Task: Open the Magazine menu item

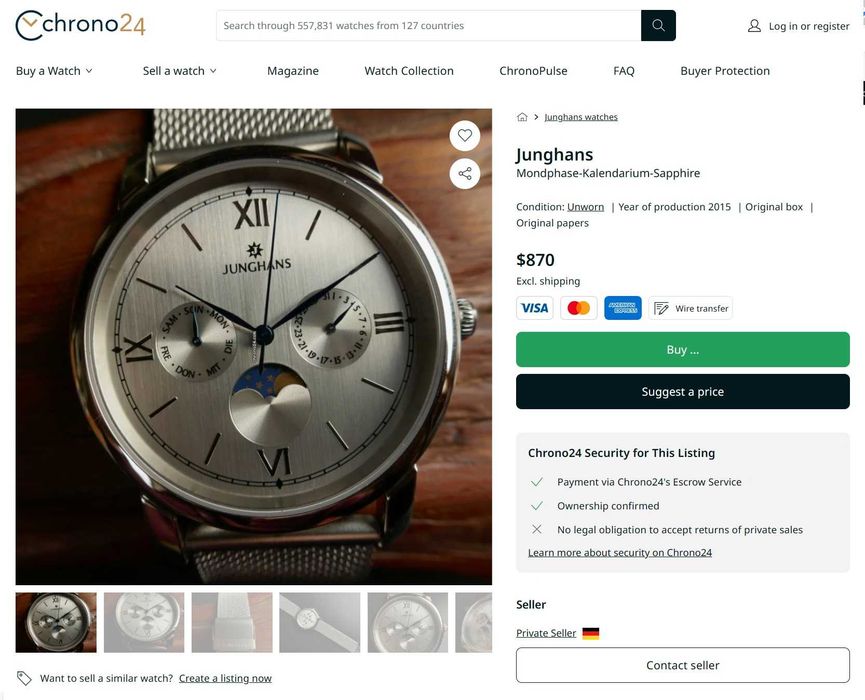Action: (293, 71)
